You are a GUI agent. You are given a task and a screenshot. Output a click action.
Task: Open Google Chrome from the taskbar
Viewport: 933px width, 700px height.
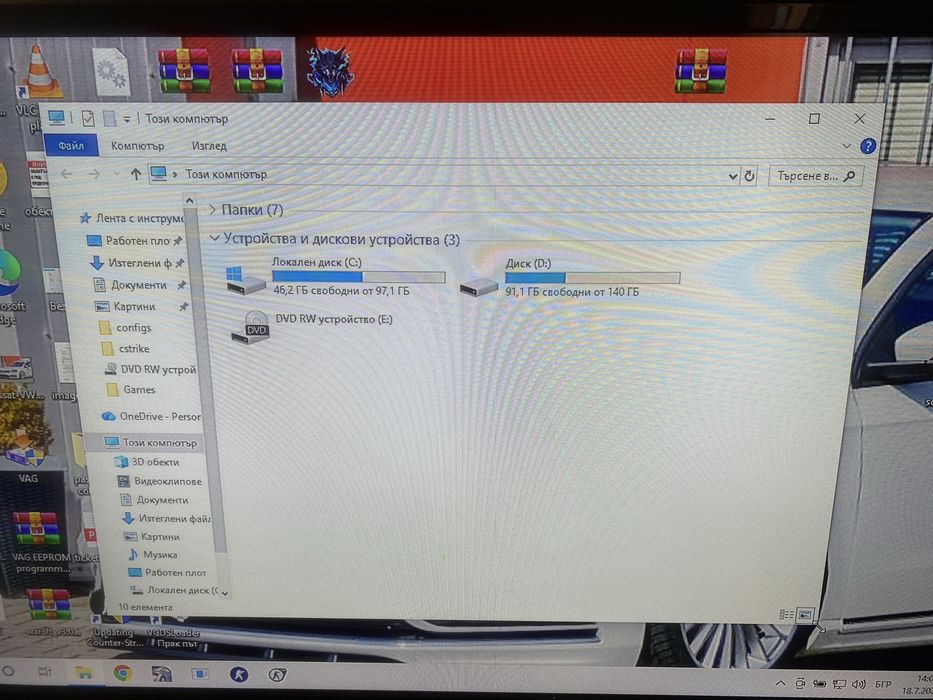coord(123,673)
